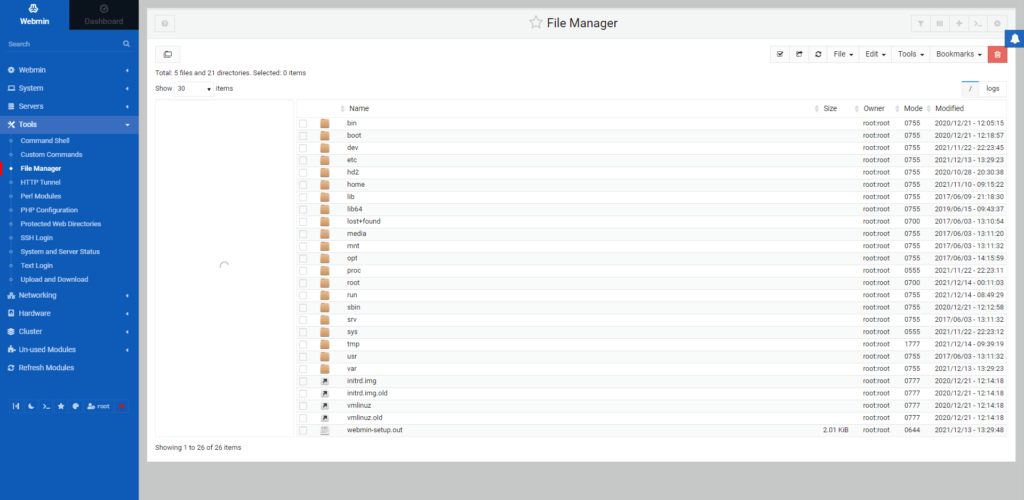Open favorites star icon in sidebar bottom
Screen dimensions: 1024x500
point(61,406)
